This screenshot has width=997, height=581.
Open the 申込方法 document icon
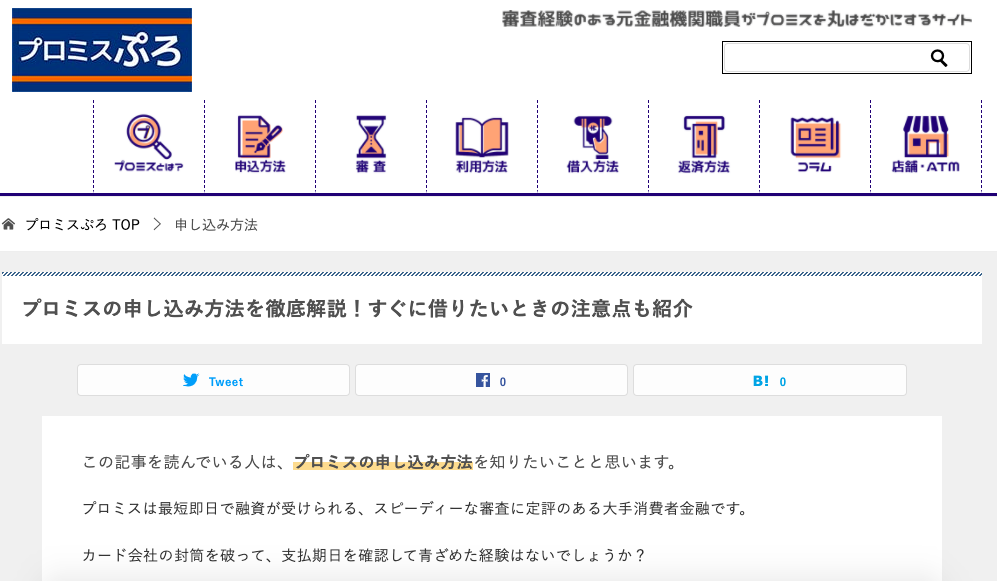[260, 136]
